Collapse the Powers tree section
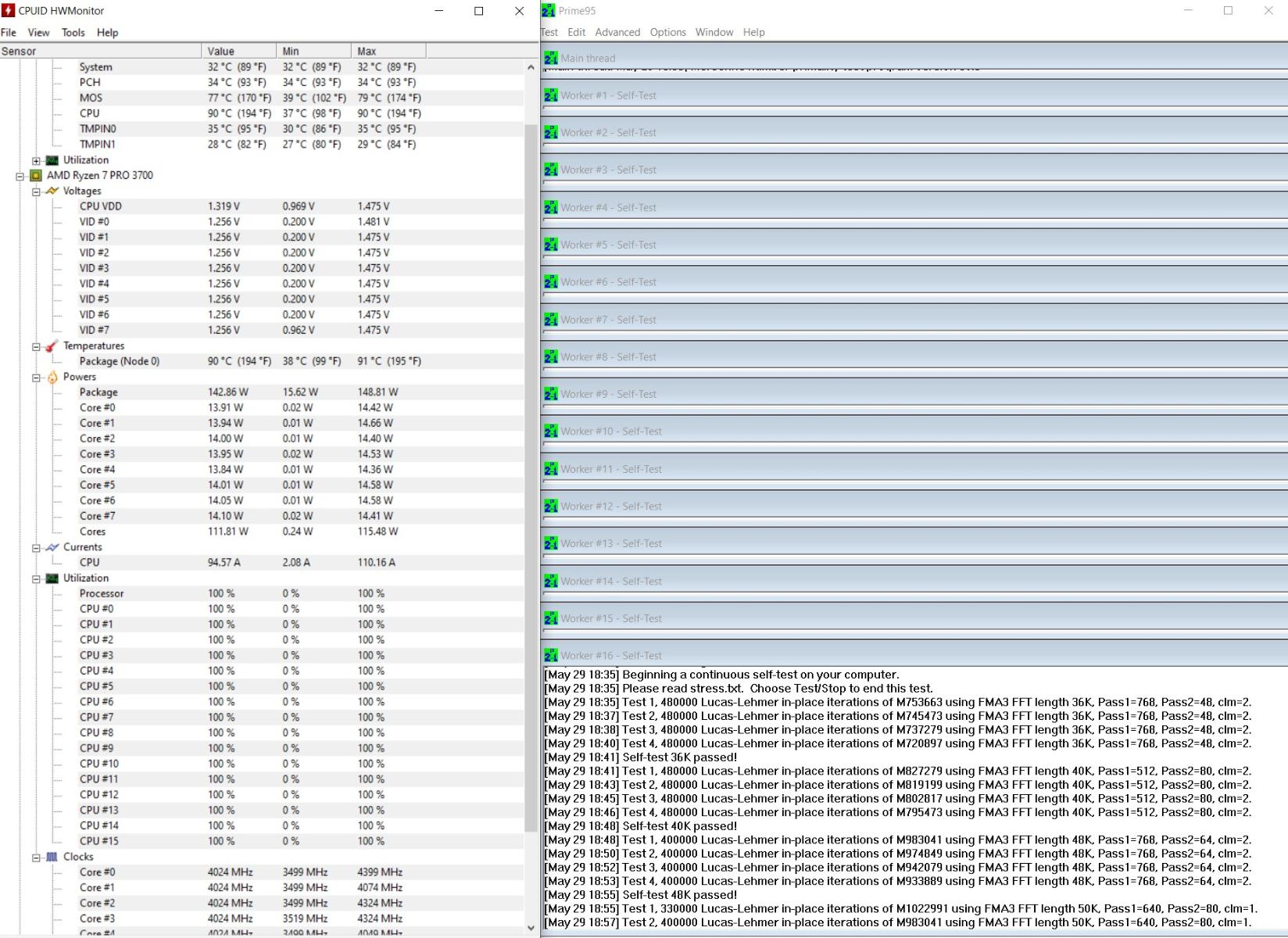 pos(36,378)
